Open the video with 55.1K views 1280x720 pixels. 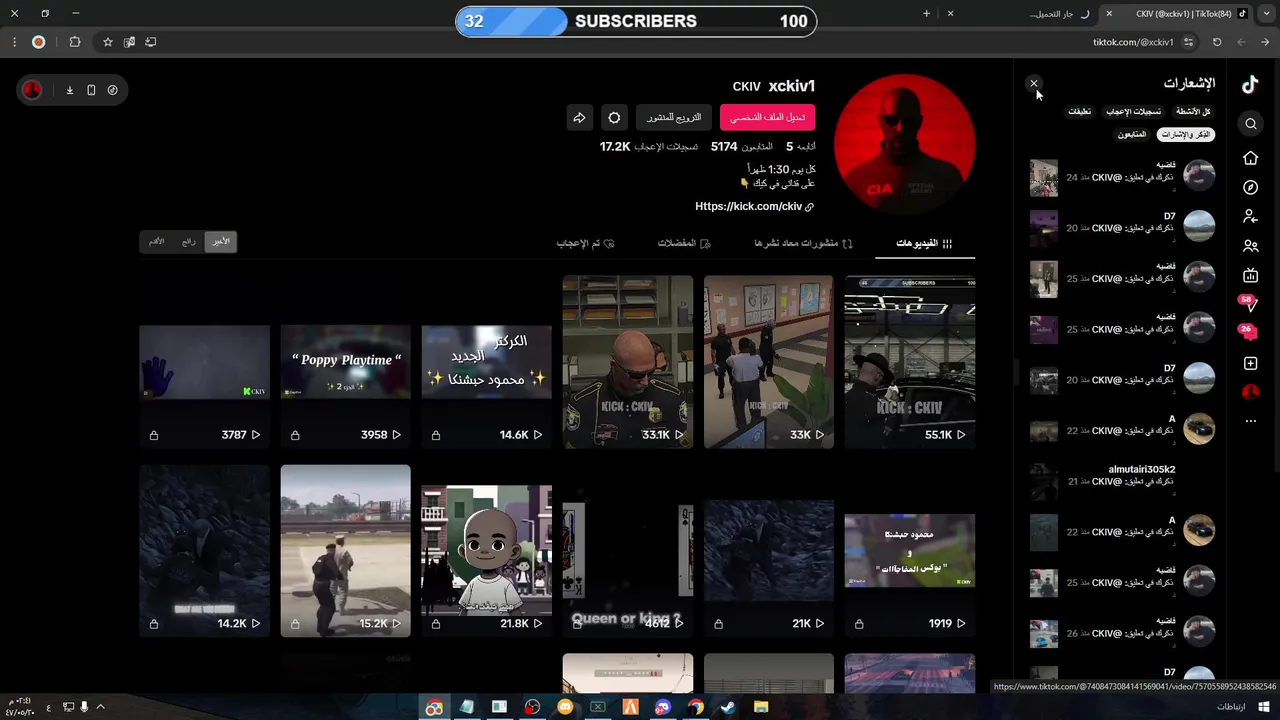pyautogui.click(x=910, y=362)
